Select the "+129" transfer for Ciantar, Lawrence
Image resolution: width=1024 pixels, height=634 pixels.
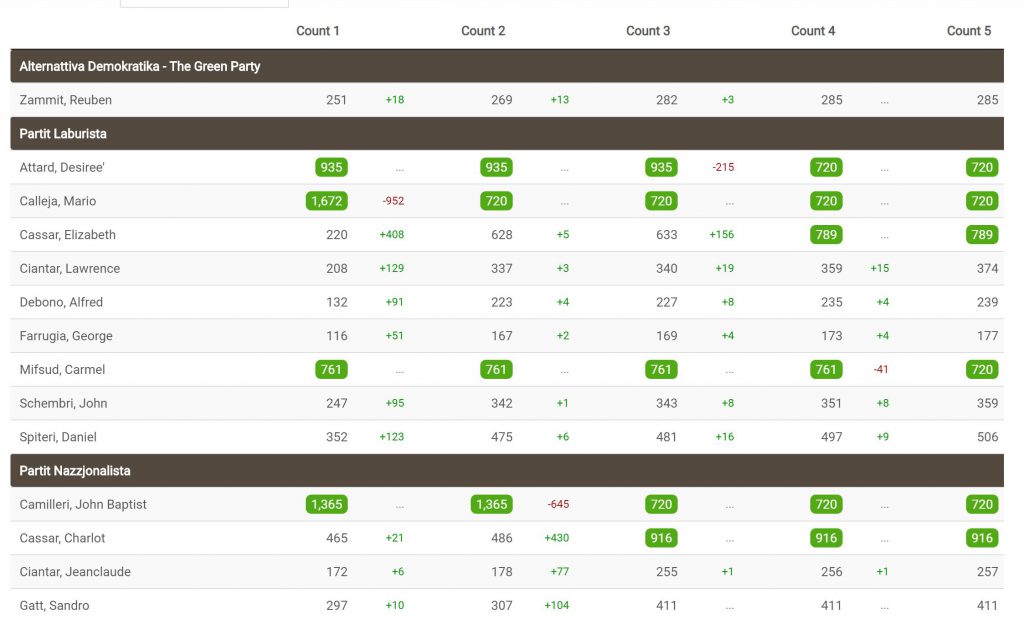pyautogui.click(x=392, y=268)
